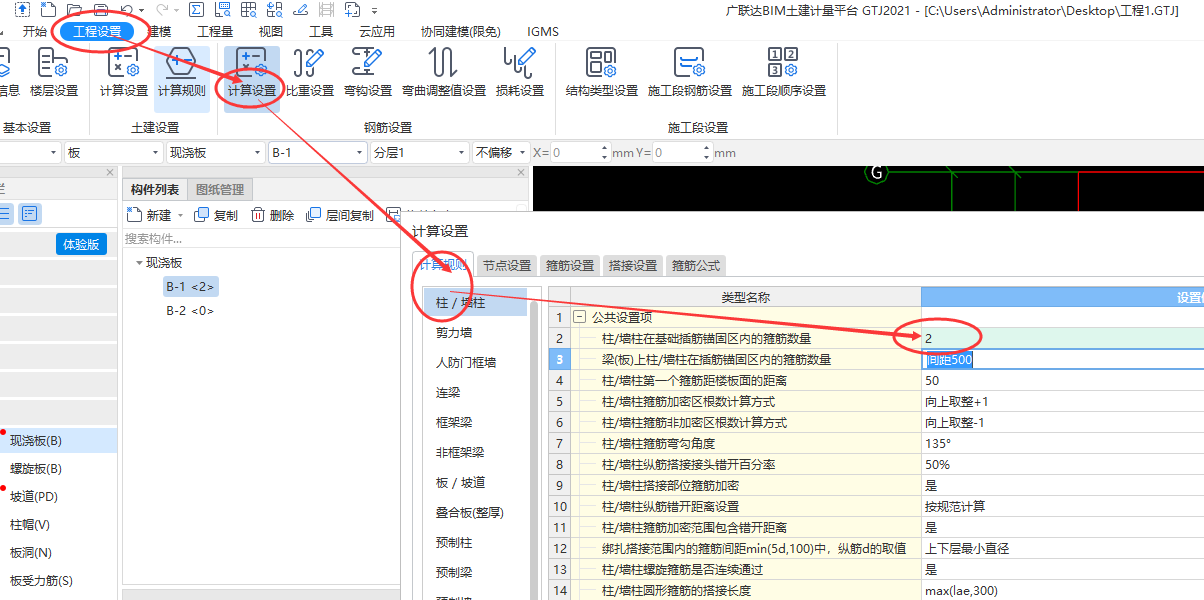Click 新建 in the component list toolbar
This screenshot has width=1204, height=600.
150,215
